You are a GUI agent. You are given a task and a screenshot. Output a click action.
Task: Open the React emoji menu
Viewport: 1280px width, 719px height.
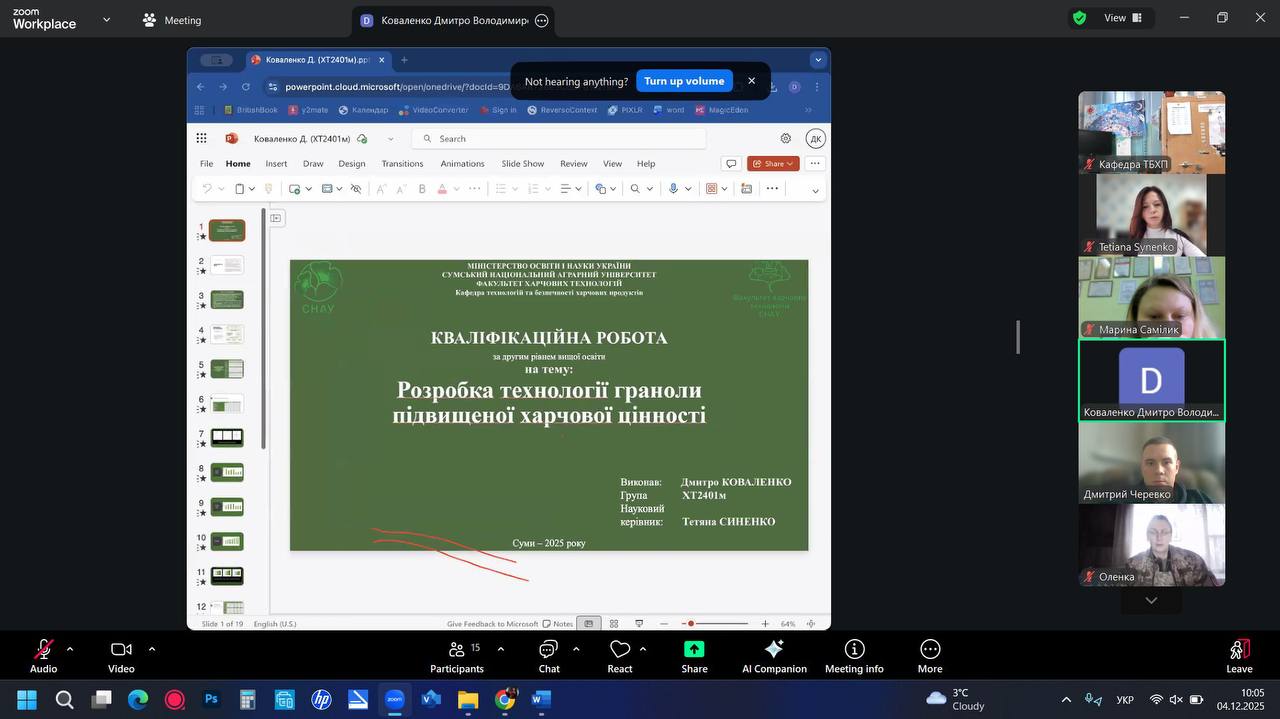pos(620,656)
